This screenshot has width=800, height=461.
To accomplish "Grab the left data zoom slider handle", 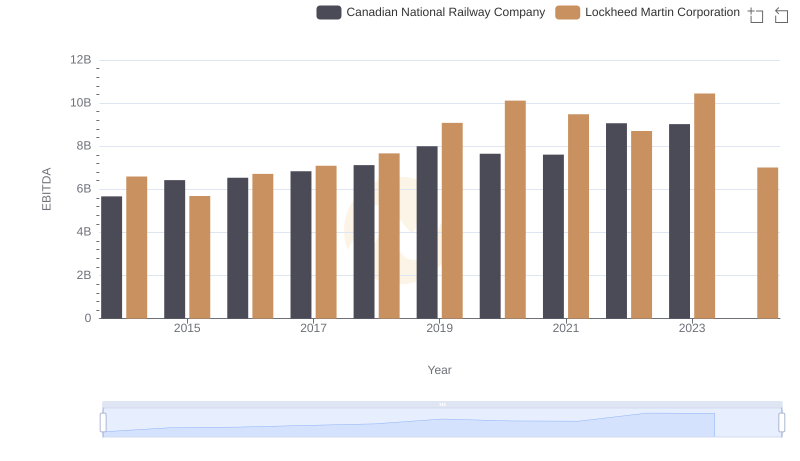I will coord(103,423).
